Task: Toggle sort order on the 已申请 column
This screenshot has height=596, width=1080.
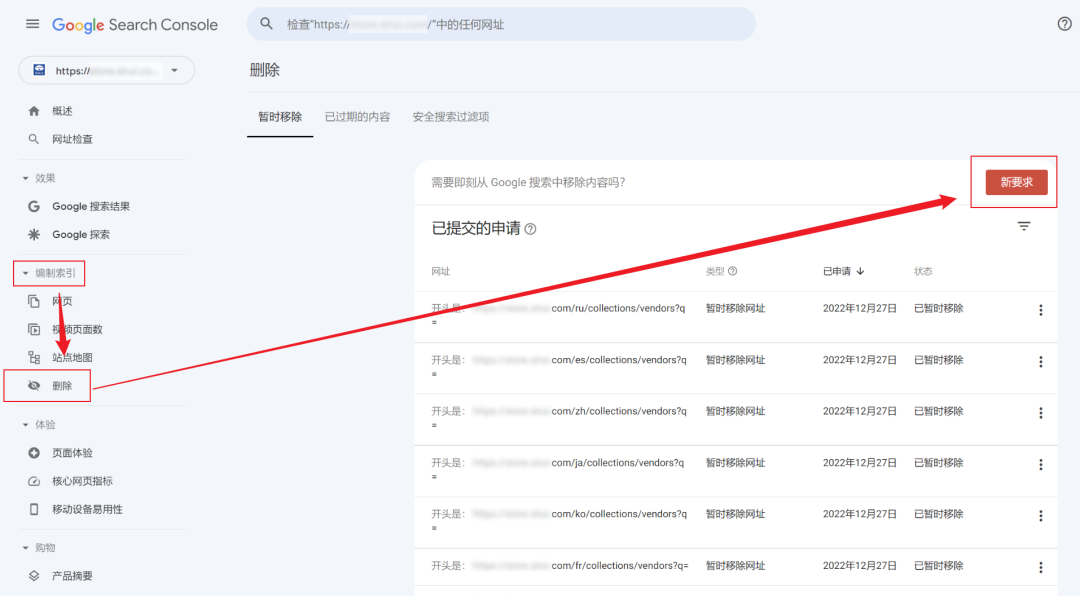Action: (840, 270)
